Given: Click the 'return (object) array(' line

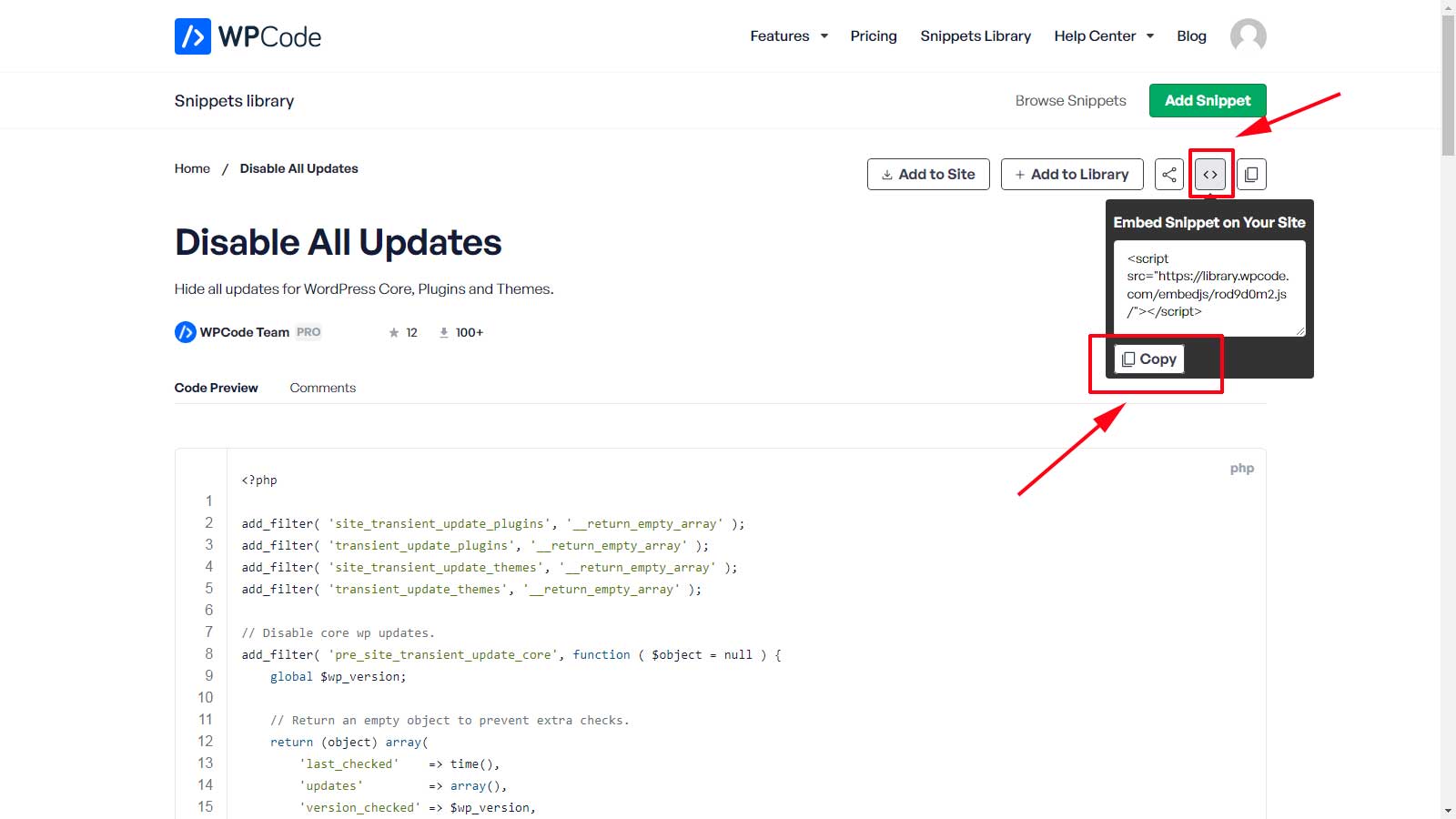Looking at the screenshot, I should click(x=349, y=743).
